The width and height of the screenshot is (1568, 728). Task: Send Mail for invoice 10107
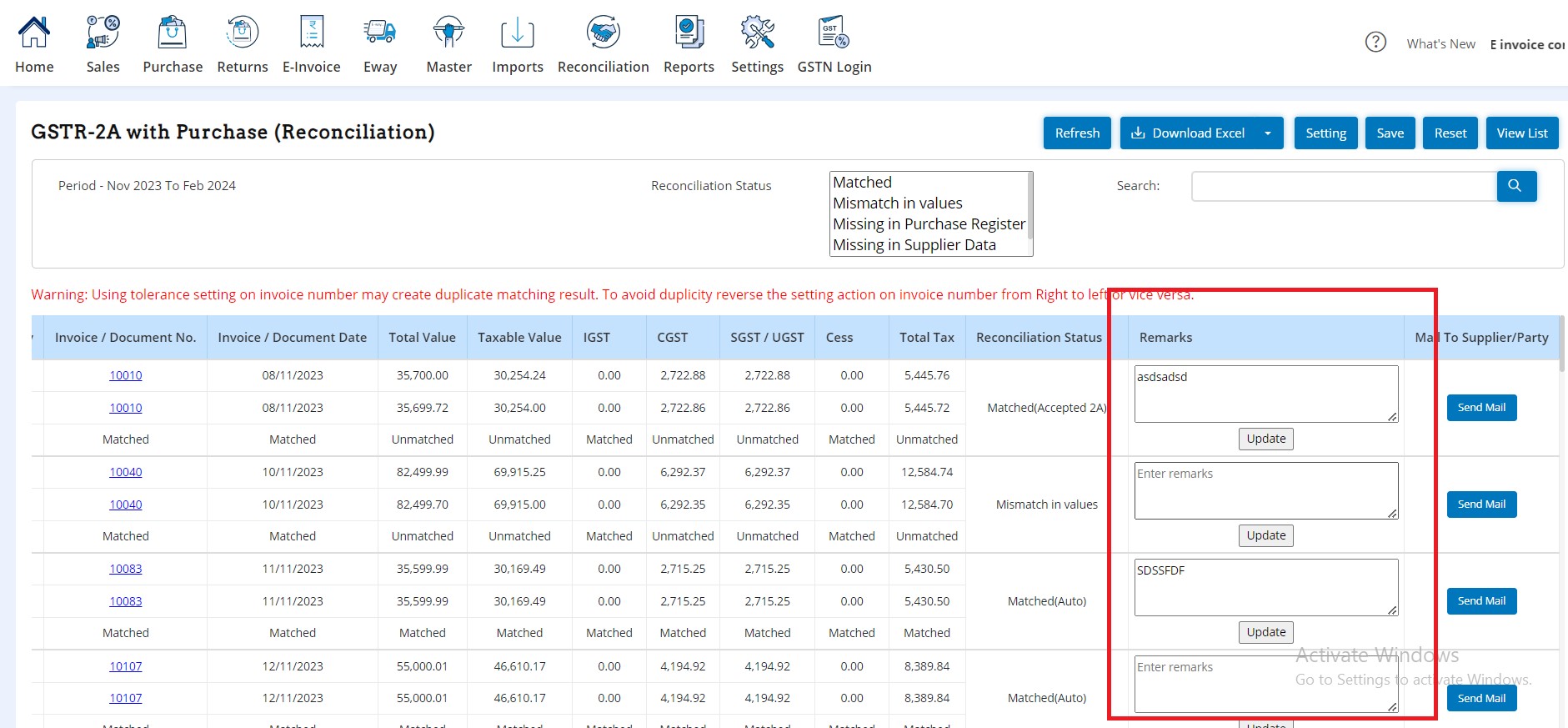1481,698
